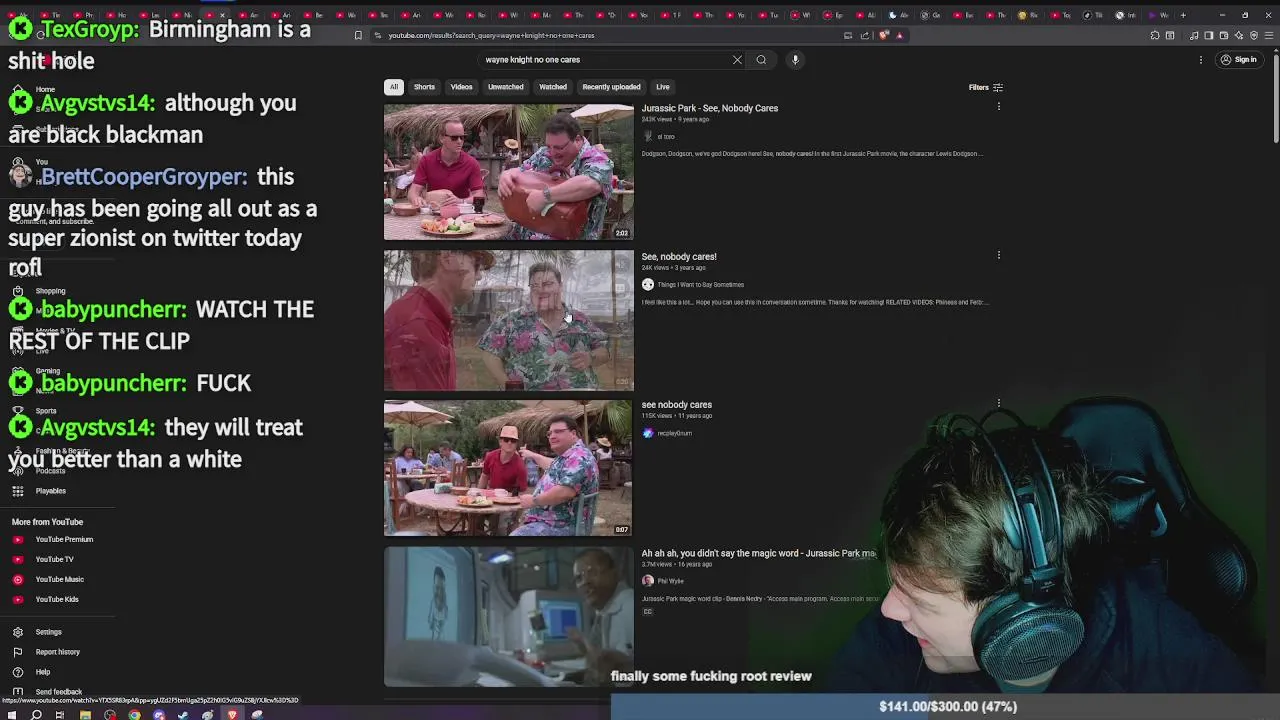Open 'Jurassic Park - See, Nobody Cares' title link
Screen dimensions: 1280x720
click(709, 108)
